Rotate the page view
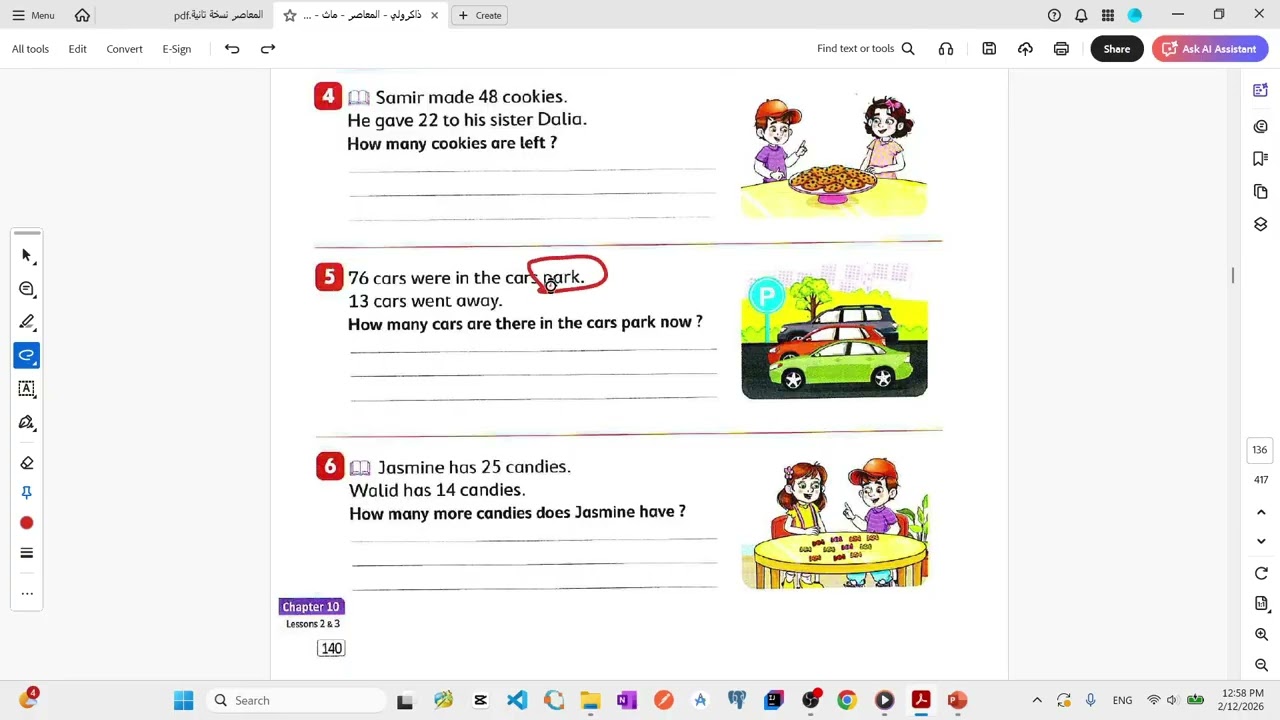Image resolution: width=1280 pixels, height=720 pixels. click(1261, 573)
